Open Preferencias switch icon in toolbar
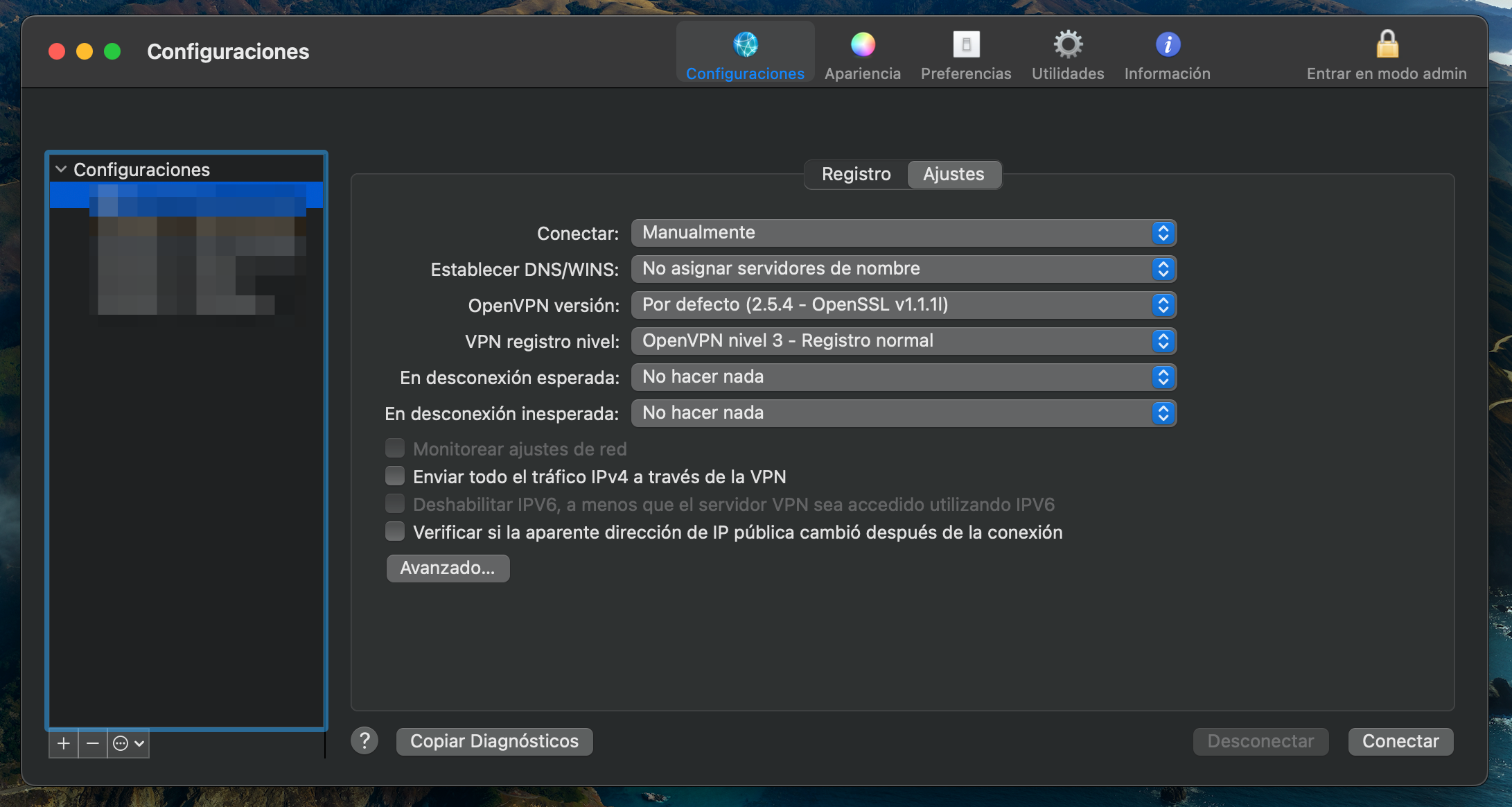This screenshot has width=1512, height=807. tap(966, 45)
